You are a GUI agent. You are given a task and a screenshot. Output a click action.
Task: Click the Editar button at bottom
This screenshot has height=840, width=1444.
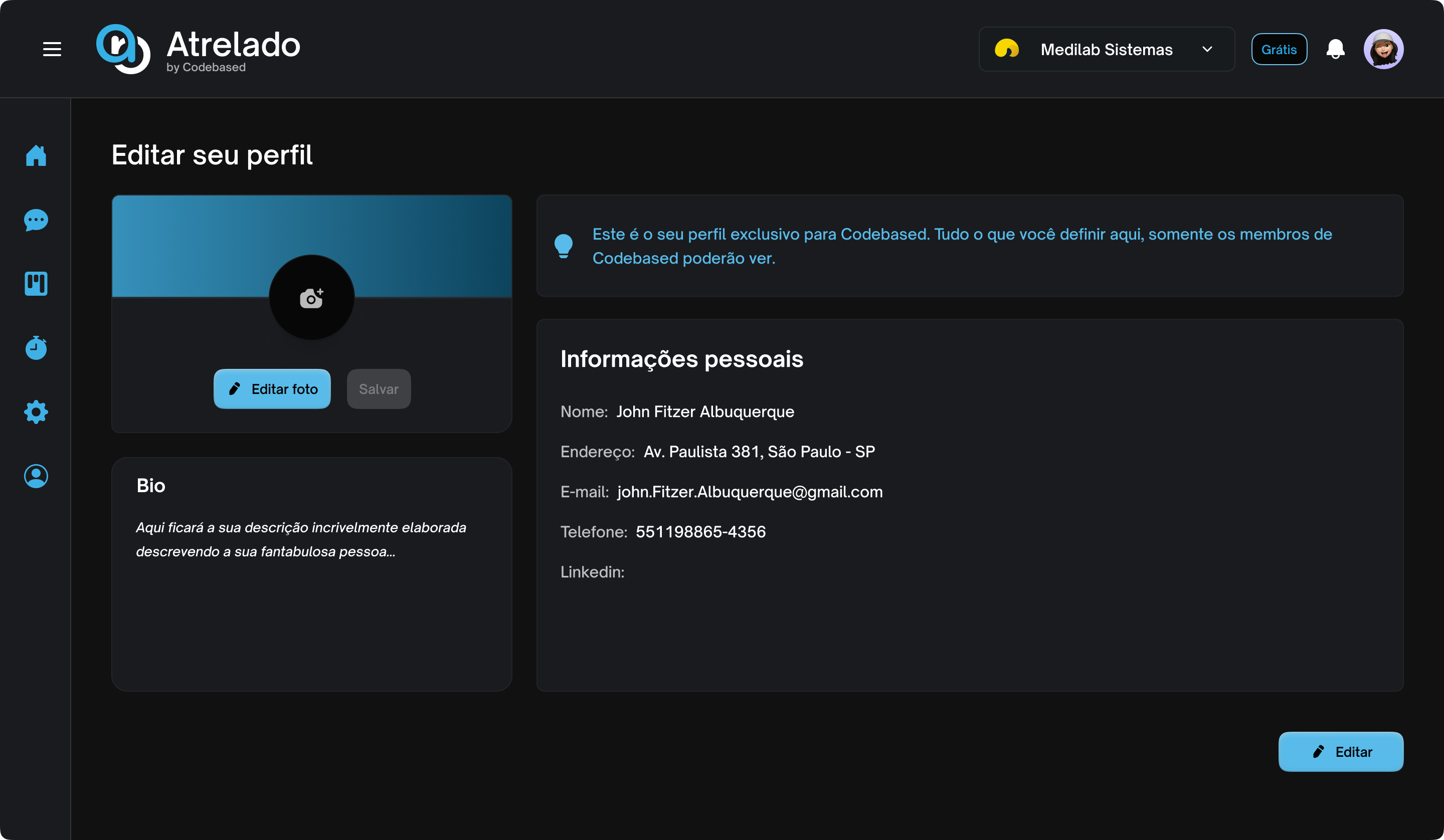pyautogui.click(x=1340, y=752)
